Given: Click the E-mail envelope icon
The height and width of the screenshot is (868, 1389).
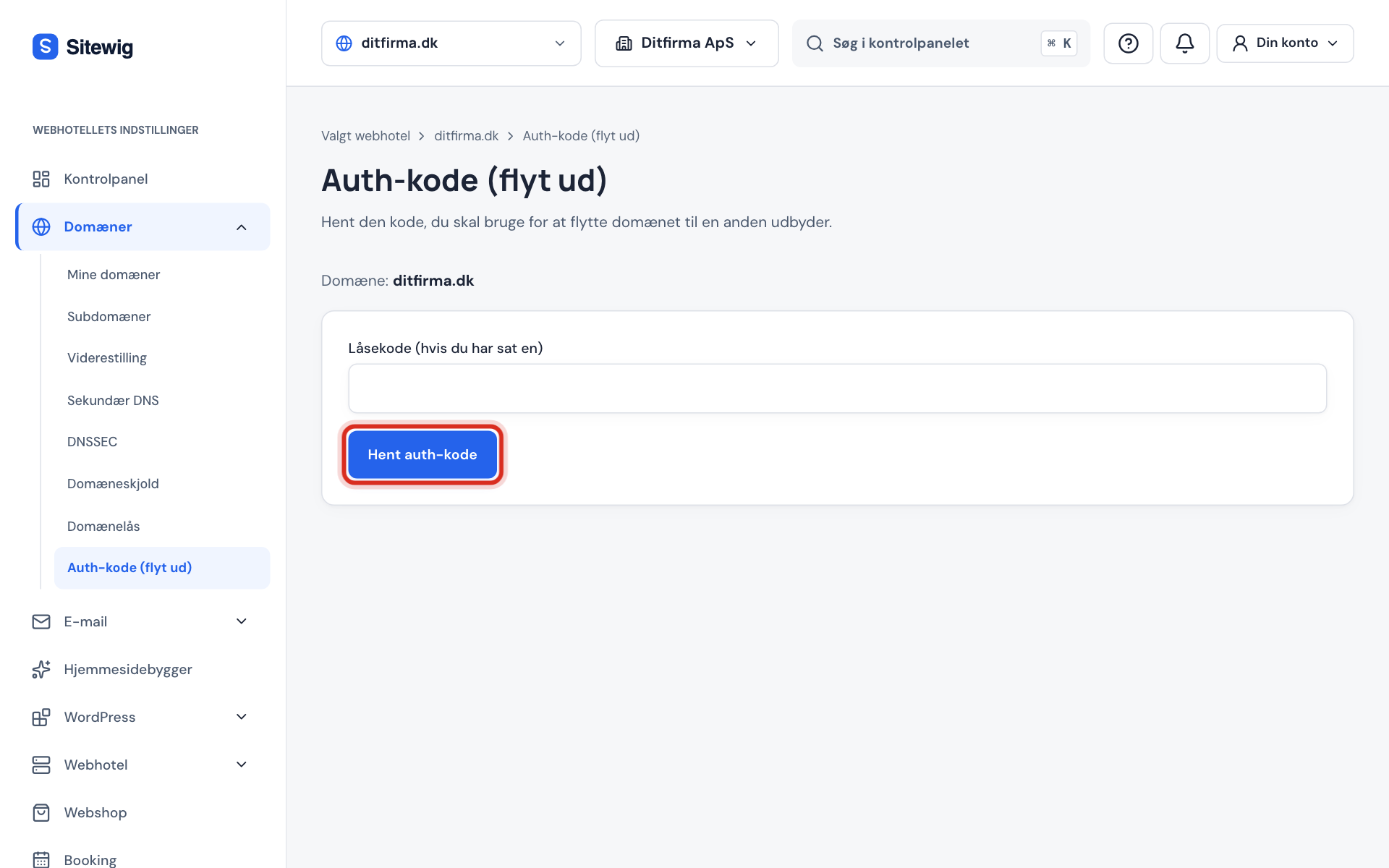Looking at the screenshot, I should point(41,621).
